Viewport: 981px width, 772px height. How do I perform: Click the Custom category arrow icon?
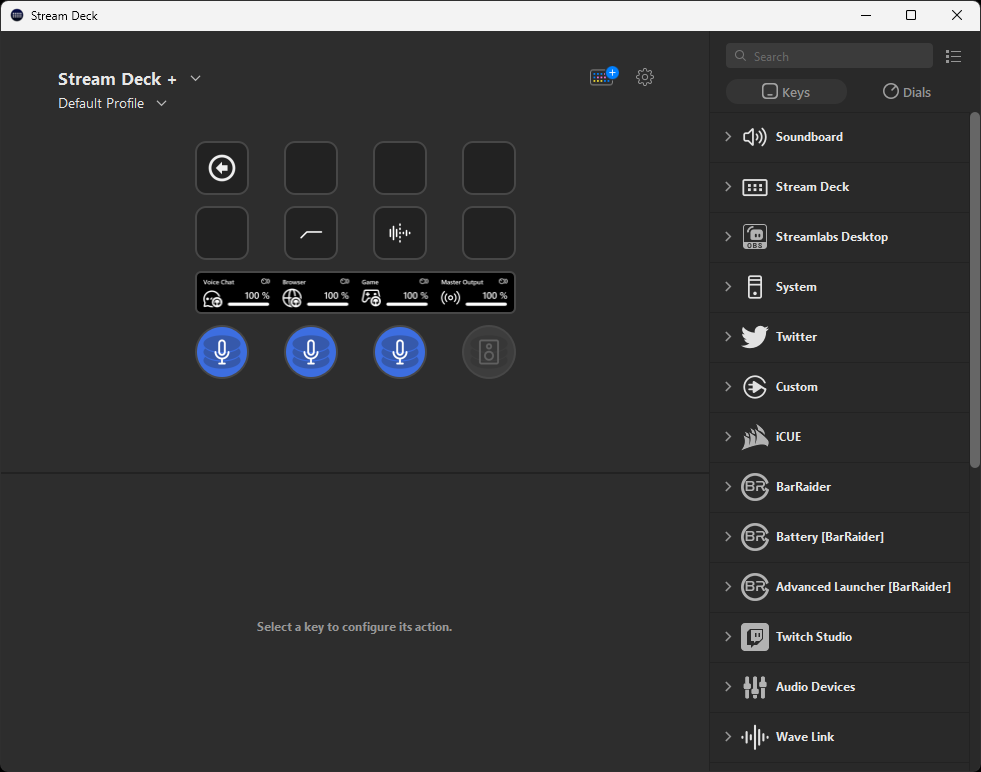755,387
